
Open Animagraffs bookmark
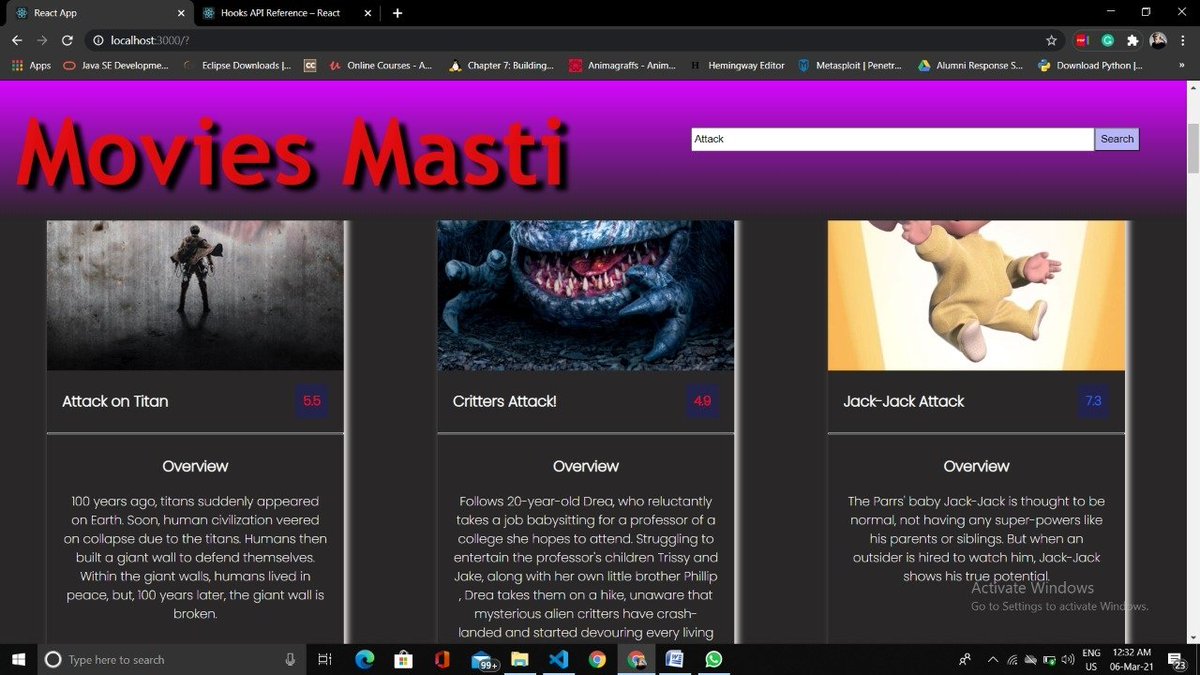click(x=622, y=65)
